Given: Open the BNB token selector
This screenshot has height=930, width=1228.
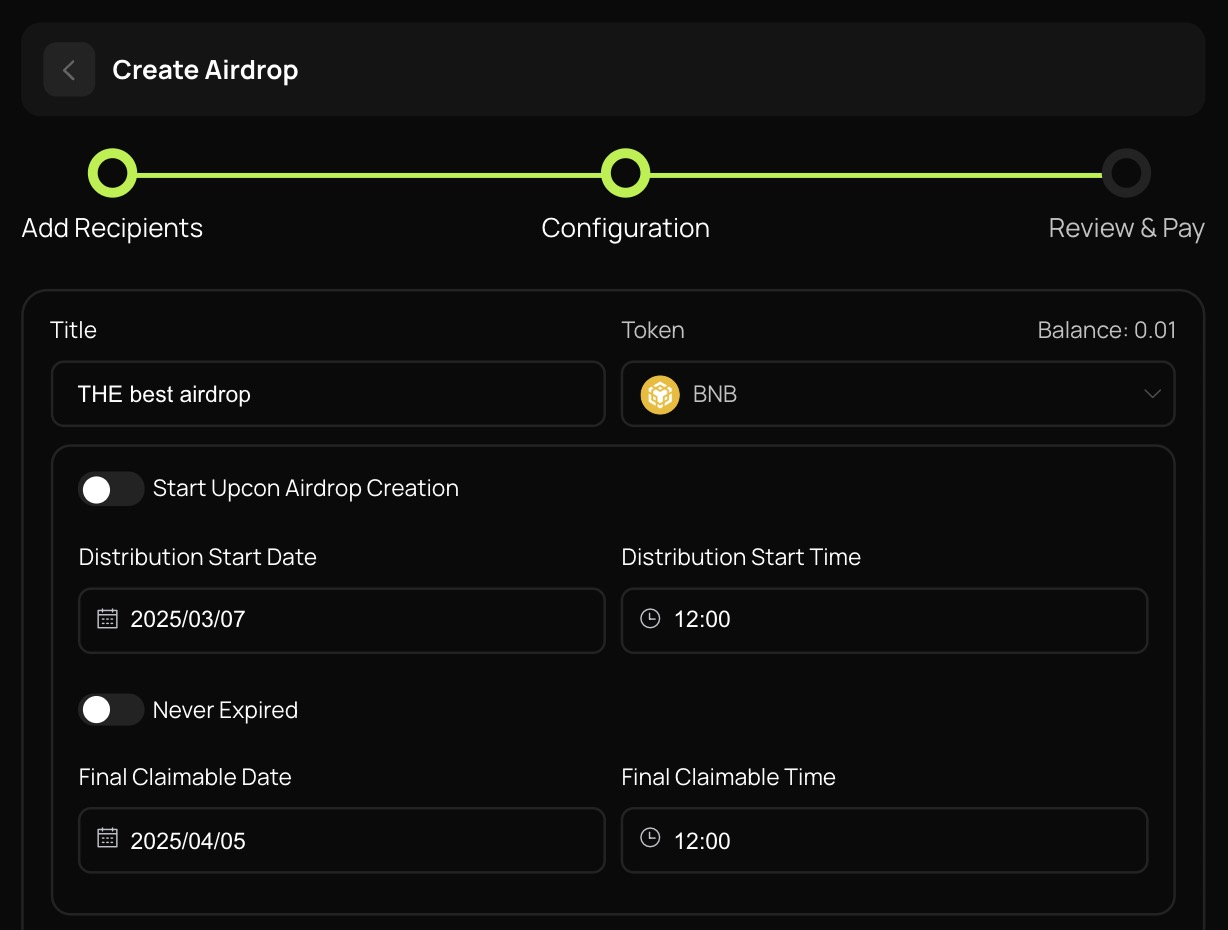Looking at the screenshot, I should tap(897, 394).
